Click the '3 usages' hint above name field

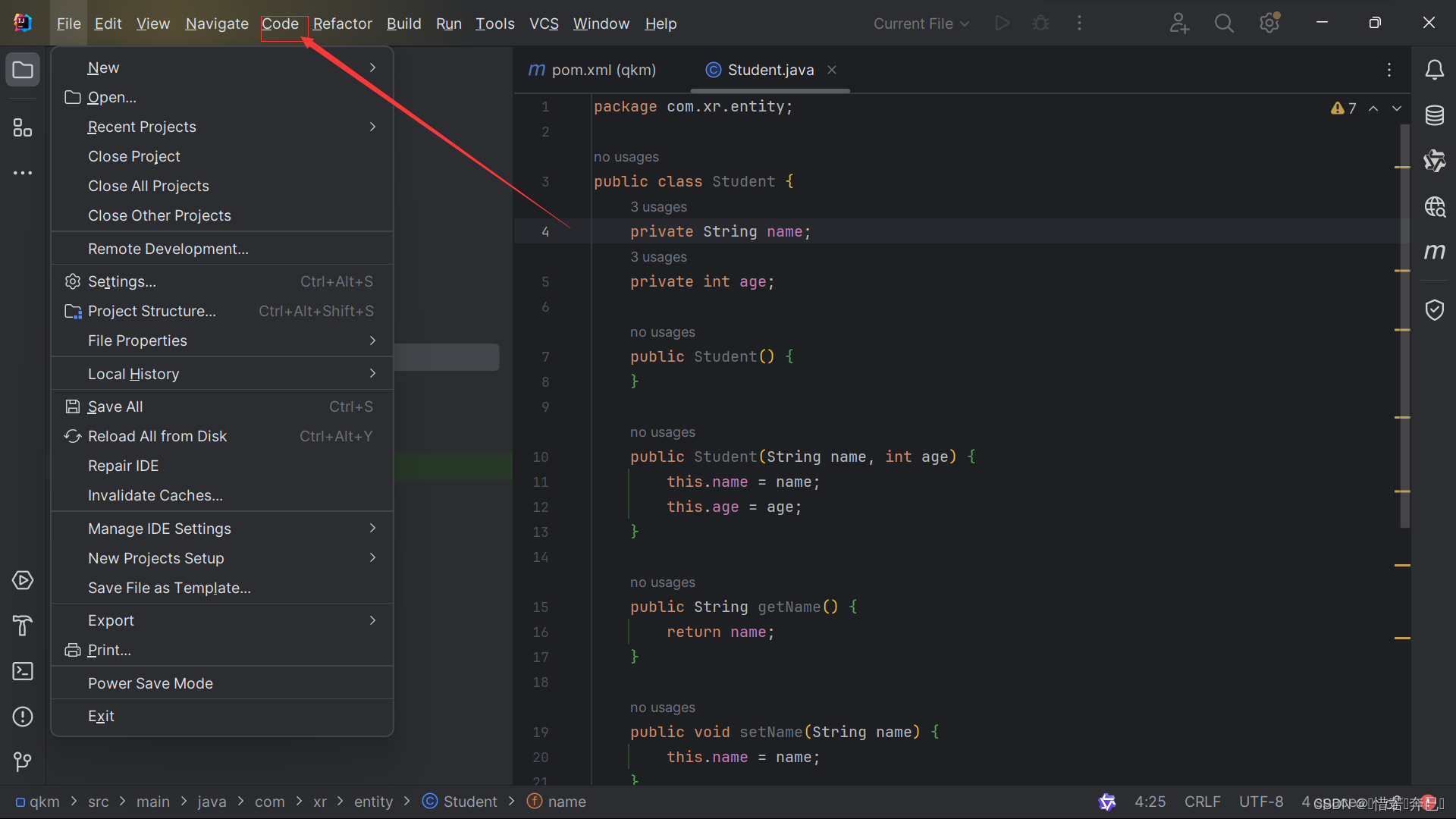click(x=658, y=207)
